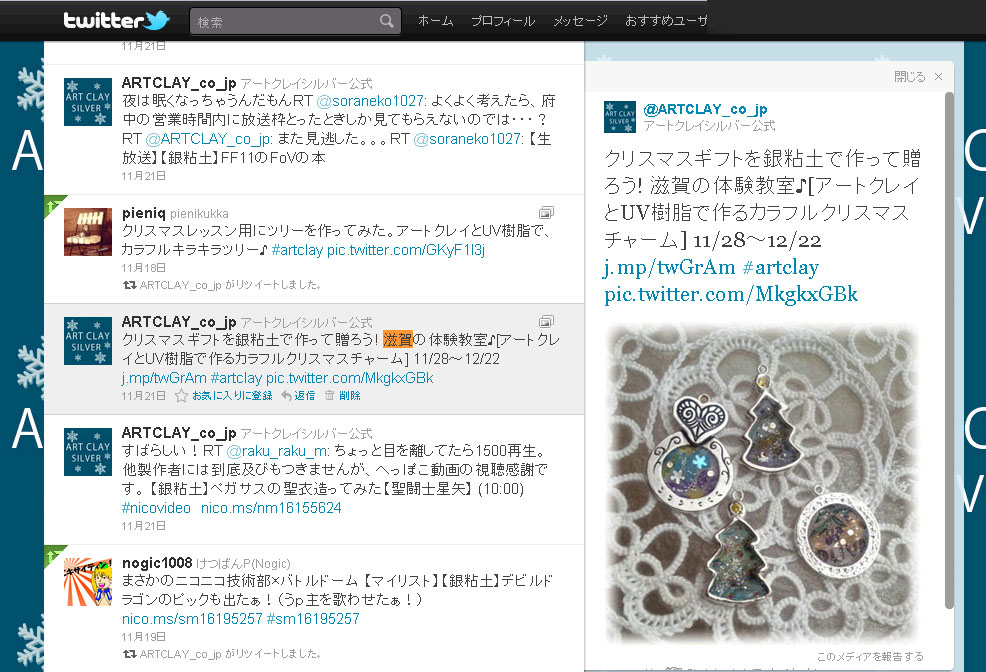This screenshot has width=986, height=672.
Task: Click the reply arrow icon beside 返信
Action: 286,395
